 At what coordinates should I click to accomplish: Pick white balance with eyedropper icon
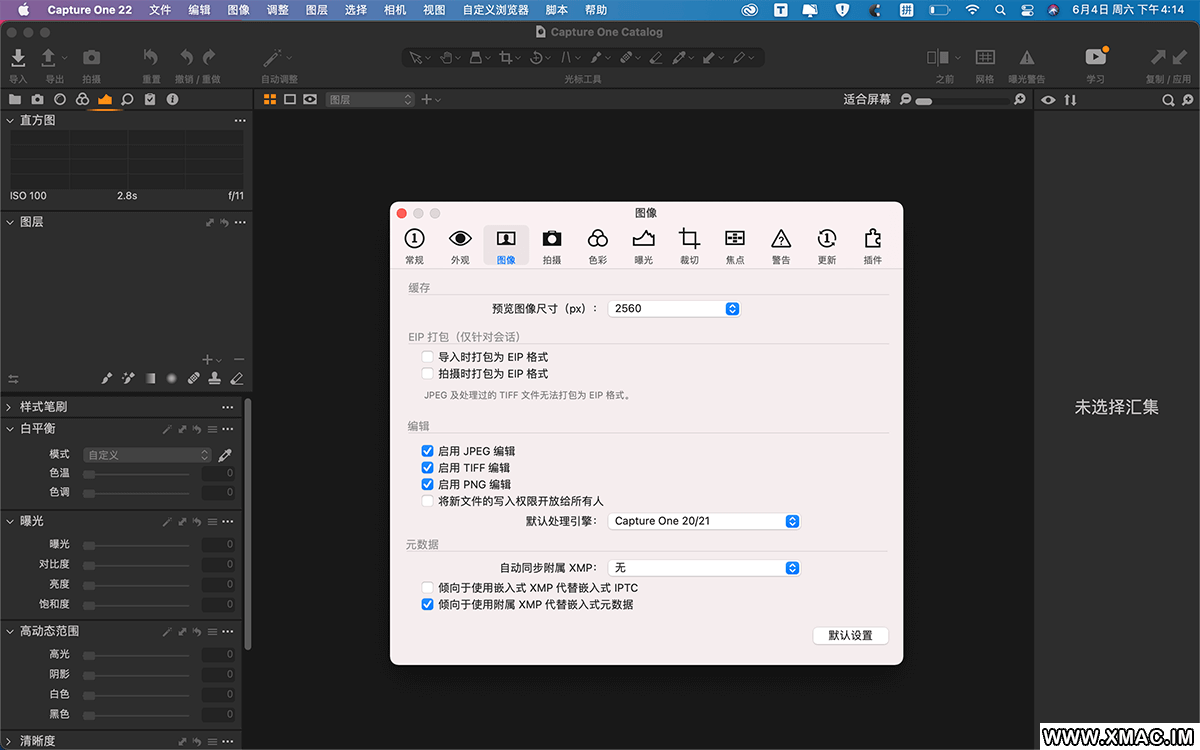pyautogui.click(x=225, y=455)
